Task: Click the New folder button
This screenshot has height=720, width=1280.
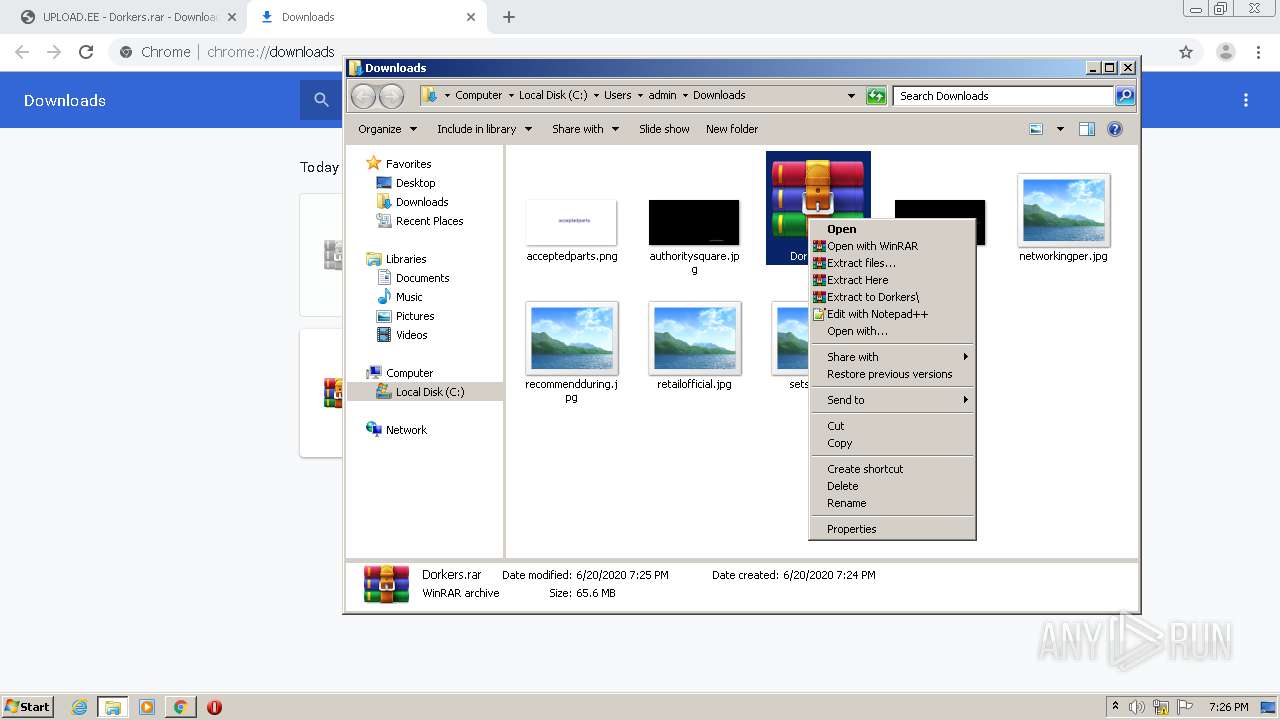Action: (732, 129)
